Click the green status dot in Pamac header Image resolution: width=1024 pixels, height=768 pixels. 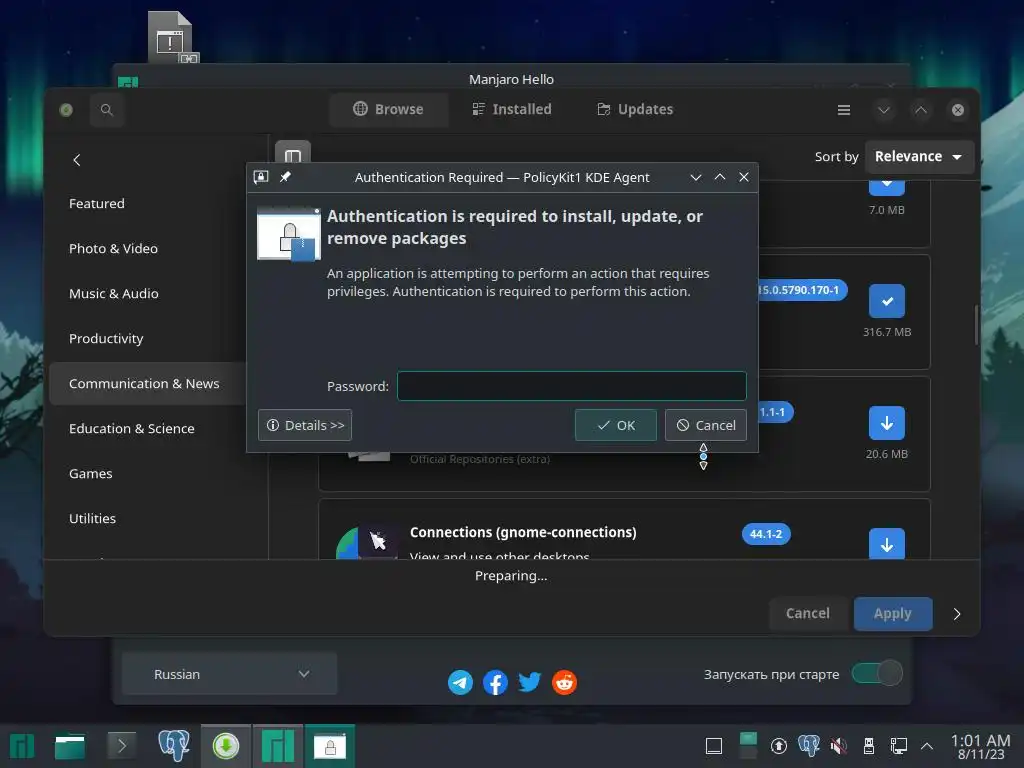point(66,110)
